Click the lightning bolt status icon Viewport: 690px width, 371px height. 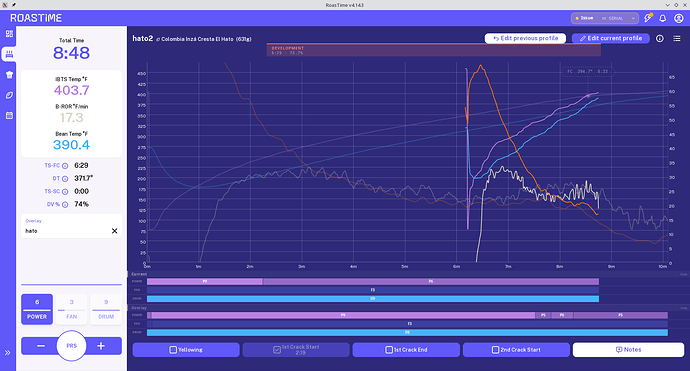coord(648,18)
